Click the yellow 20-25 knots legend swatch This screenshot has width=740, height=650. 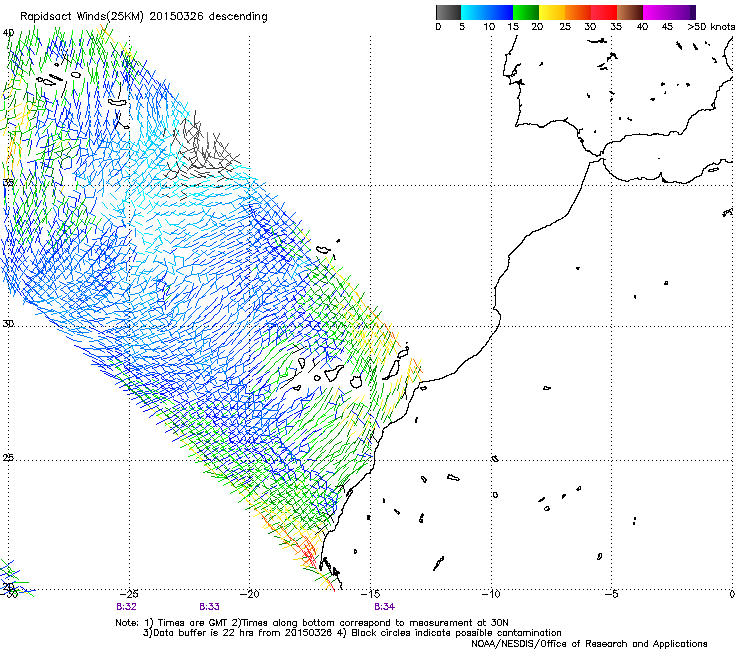552,12
